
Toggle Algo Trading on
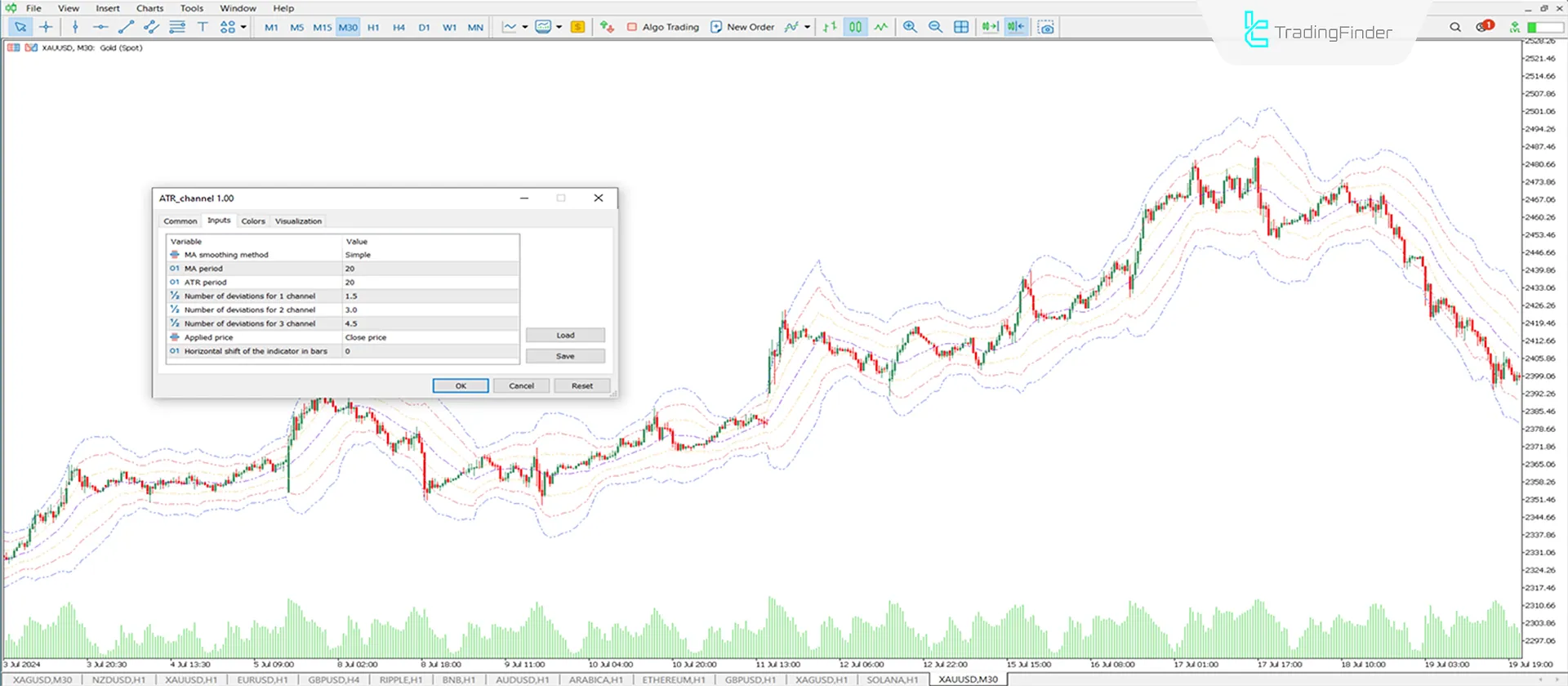point(662,27)
